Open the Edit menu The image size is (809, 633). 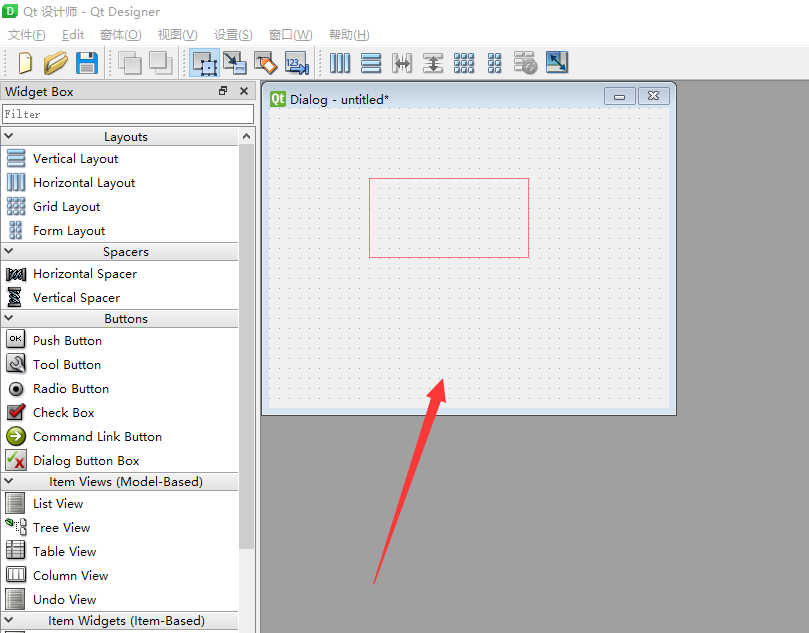pos(73,35)
